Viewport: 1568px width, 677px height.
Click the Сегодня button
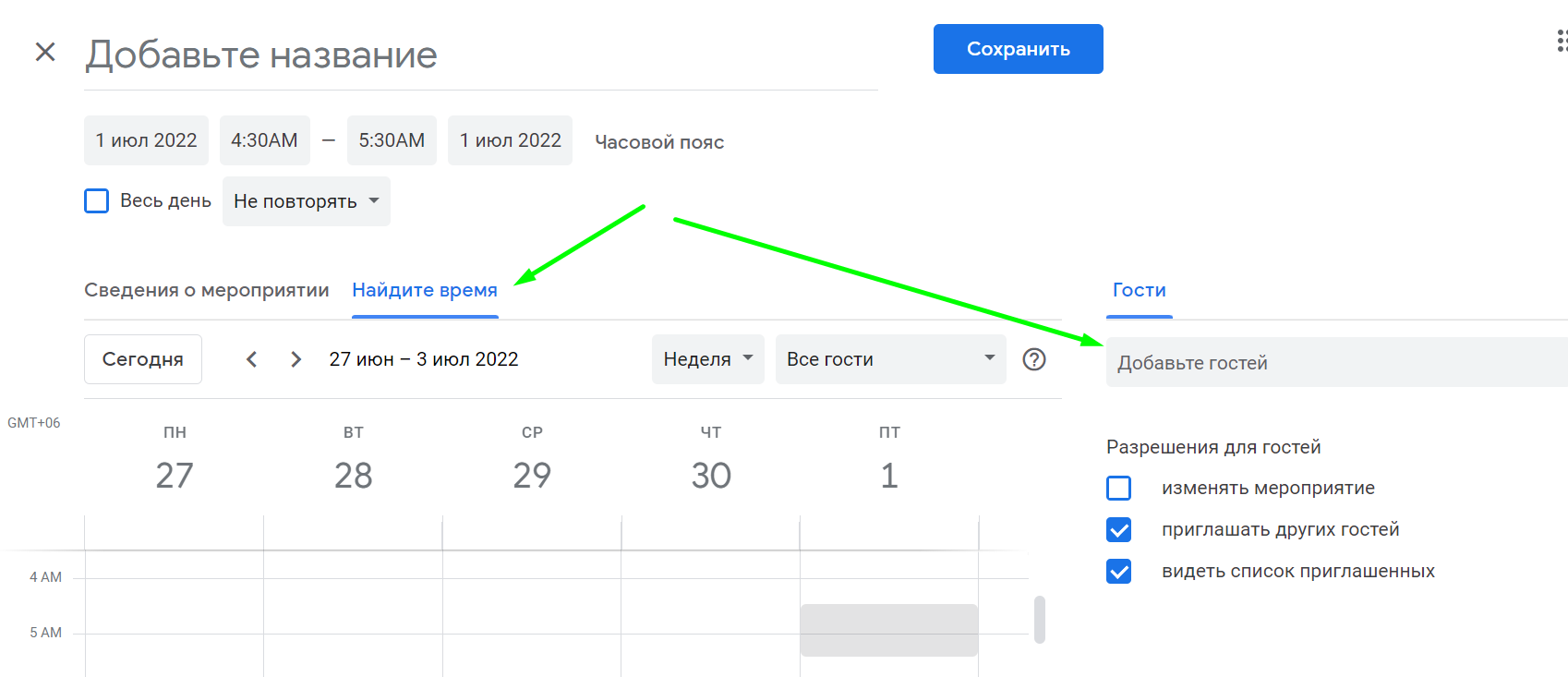[x=143, y=359]
